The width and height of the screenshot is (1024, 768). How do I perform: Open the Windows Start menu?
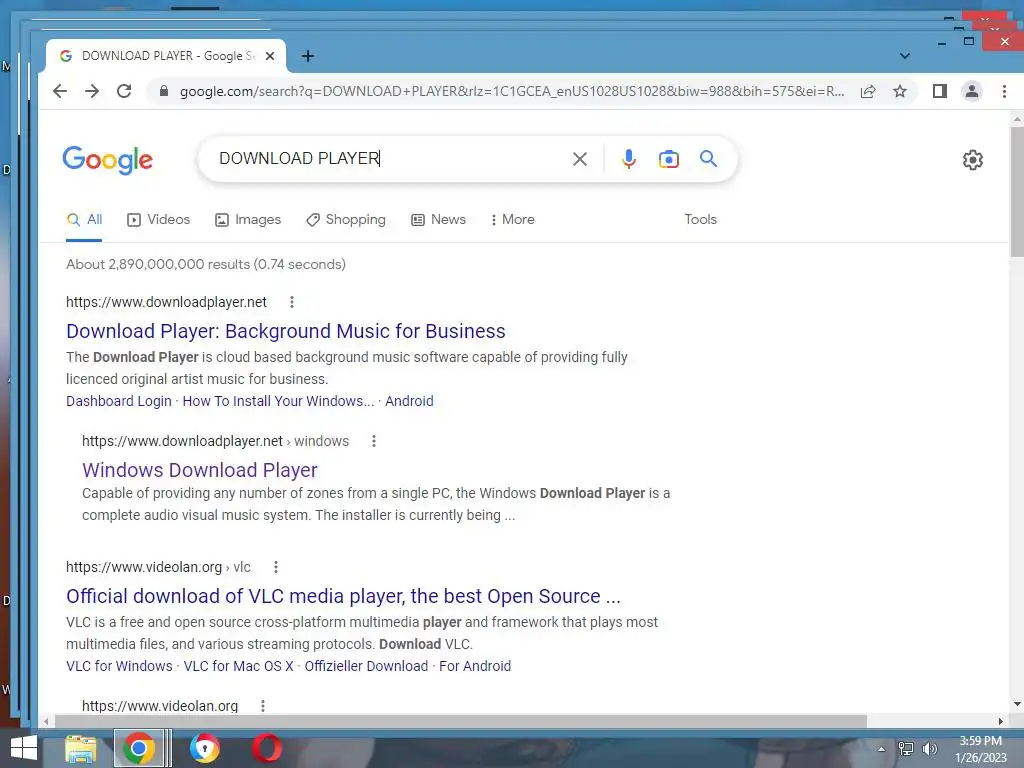tap(24, 749)
